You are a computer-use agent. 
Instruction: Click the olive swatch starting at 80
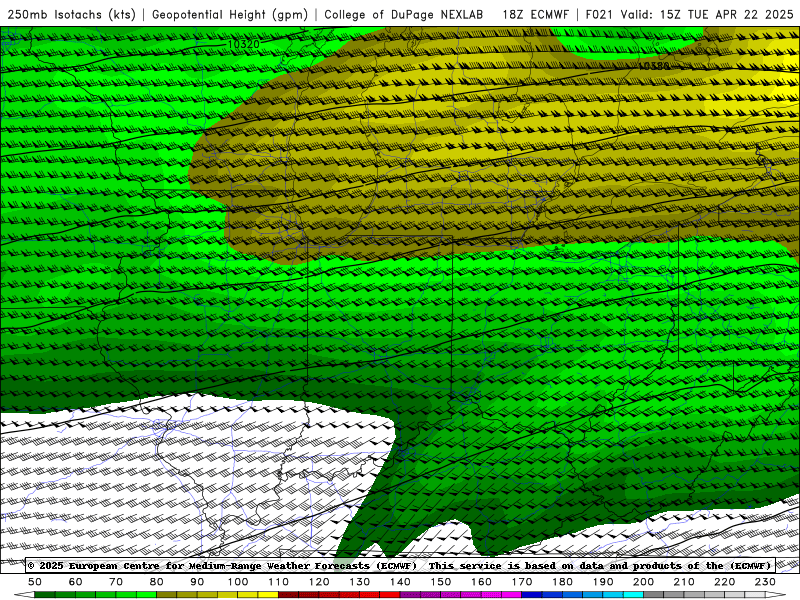166,595
